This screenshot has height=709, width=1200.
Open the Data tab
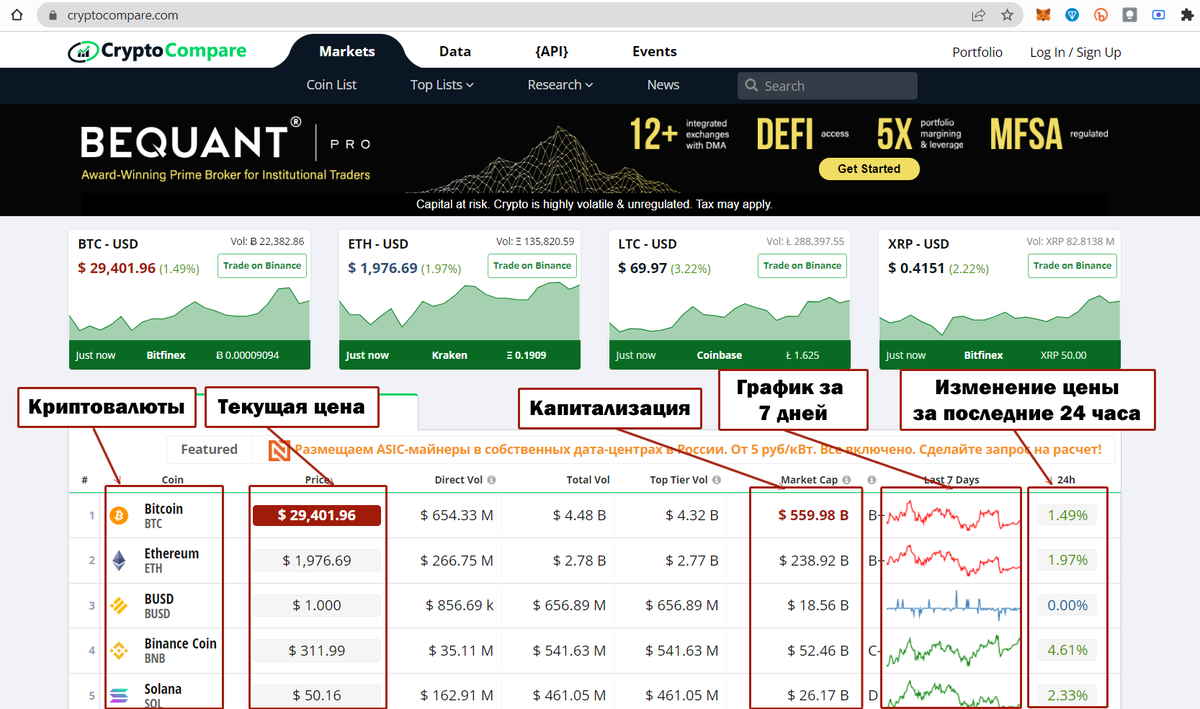[x=455, y=52]
